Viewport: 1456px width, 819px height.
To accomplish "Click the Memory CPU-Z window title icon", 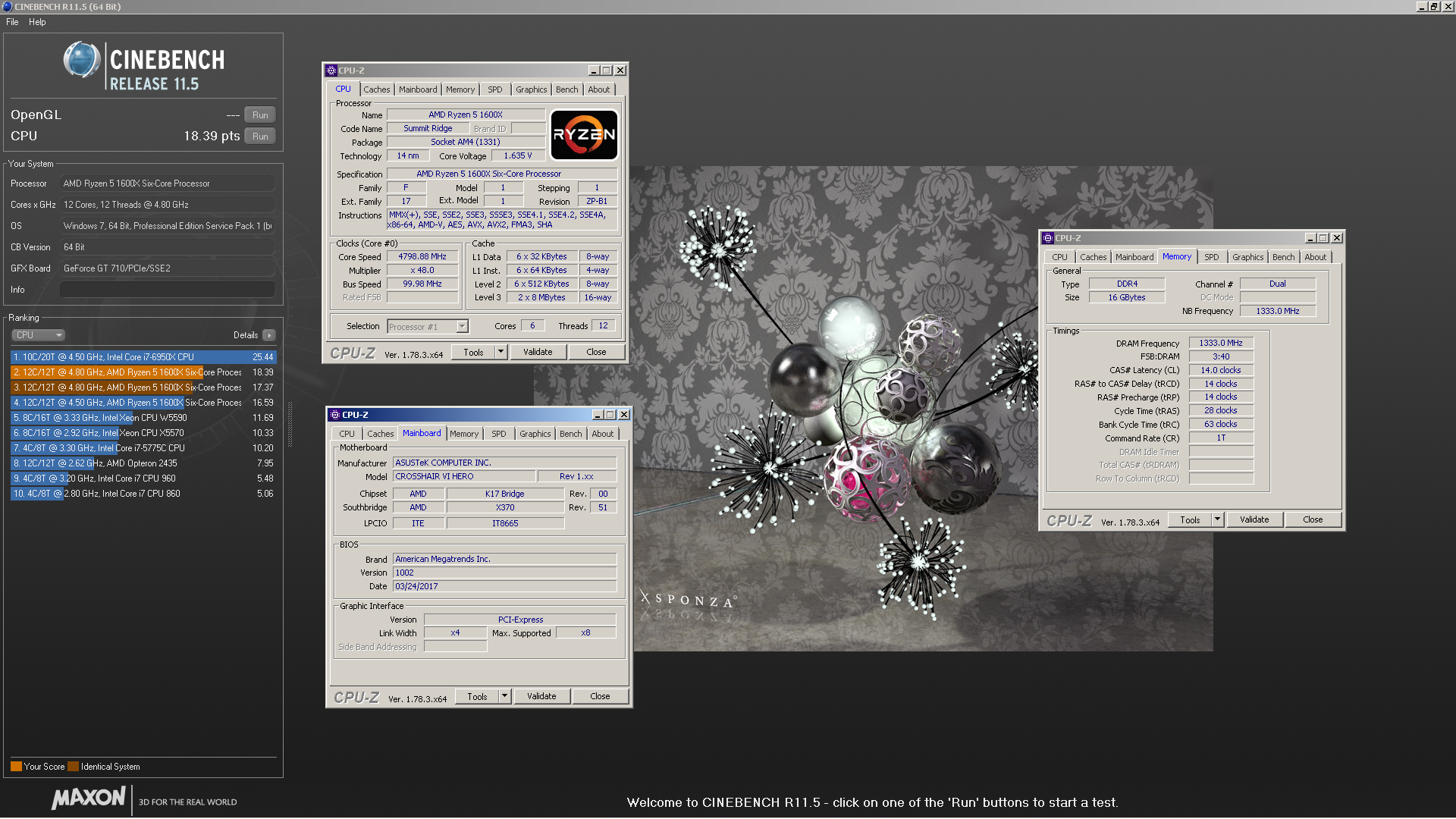I will pyautogui.click(x=1048, y=238).
